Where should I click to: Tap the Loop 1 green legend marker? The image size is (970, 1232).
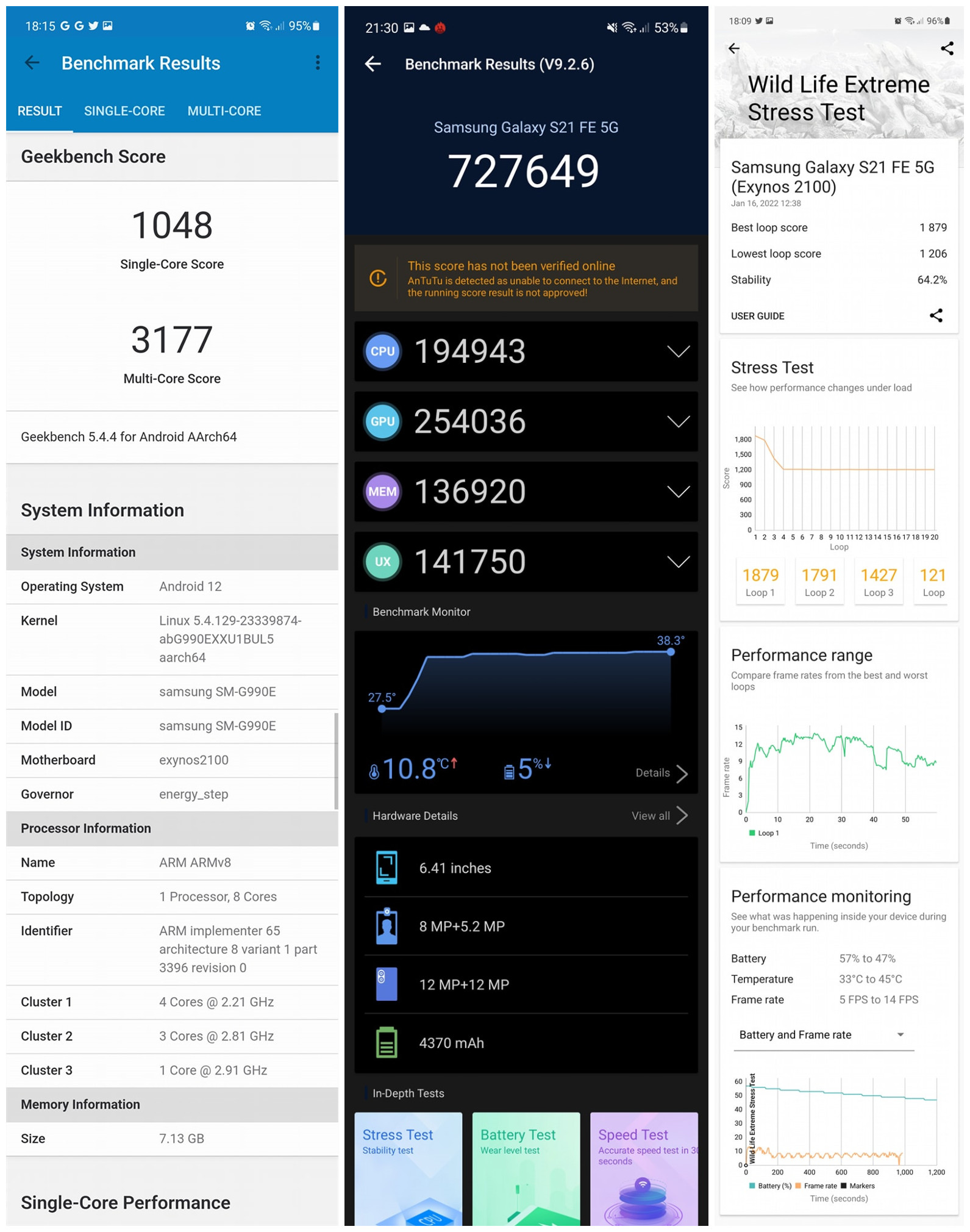(x=752, y=833)
